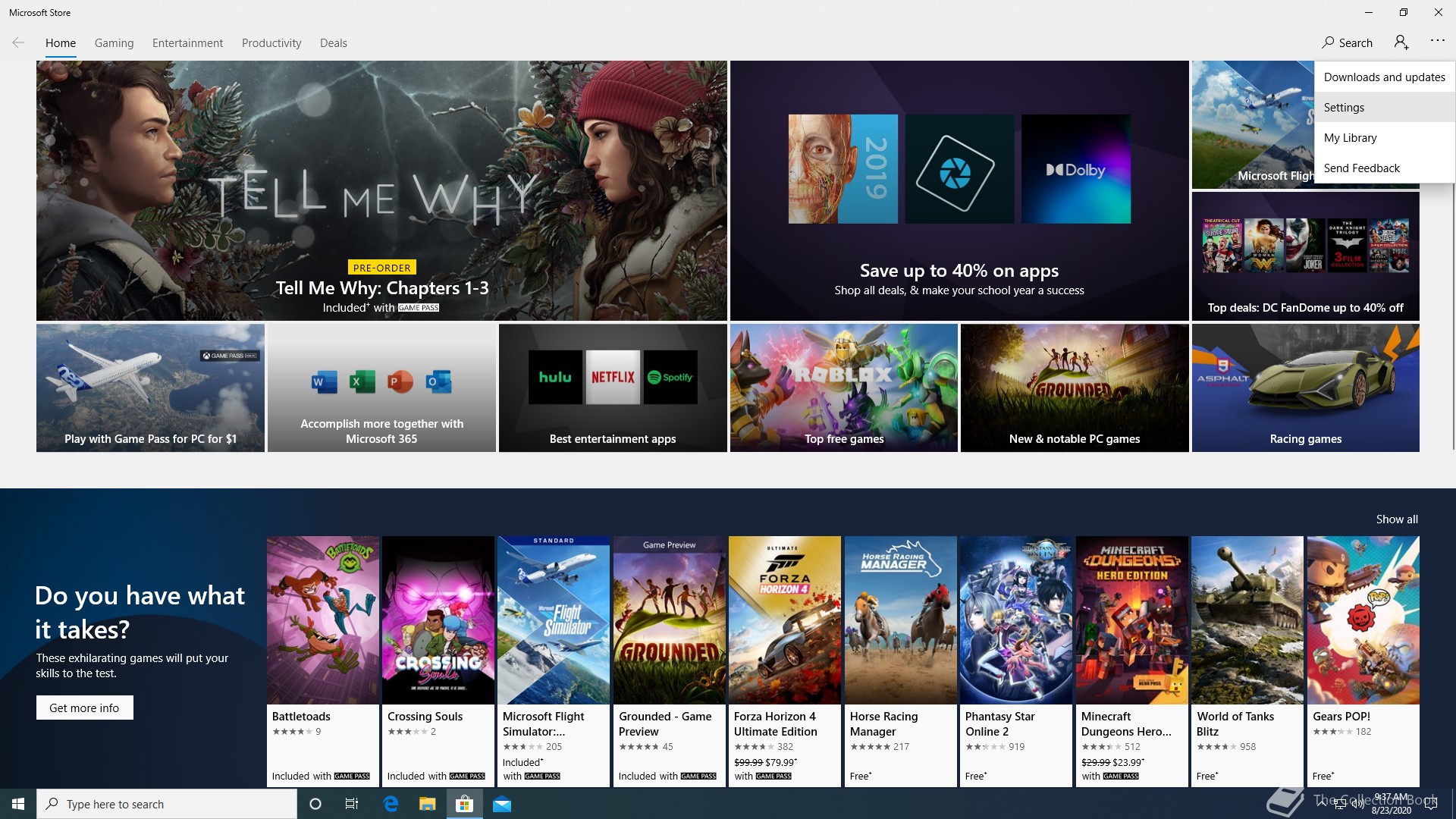Open Forza Horizon 4 Ultimate Edition card
The height and width of the screenshot is (819, 1456).
click(785, 661)
